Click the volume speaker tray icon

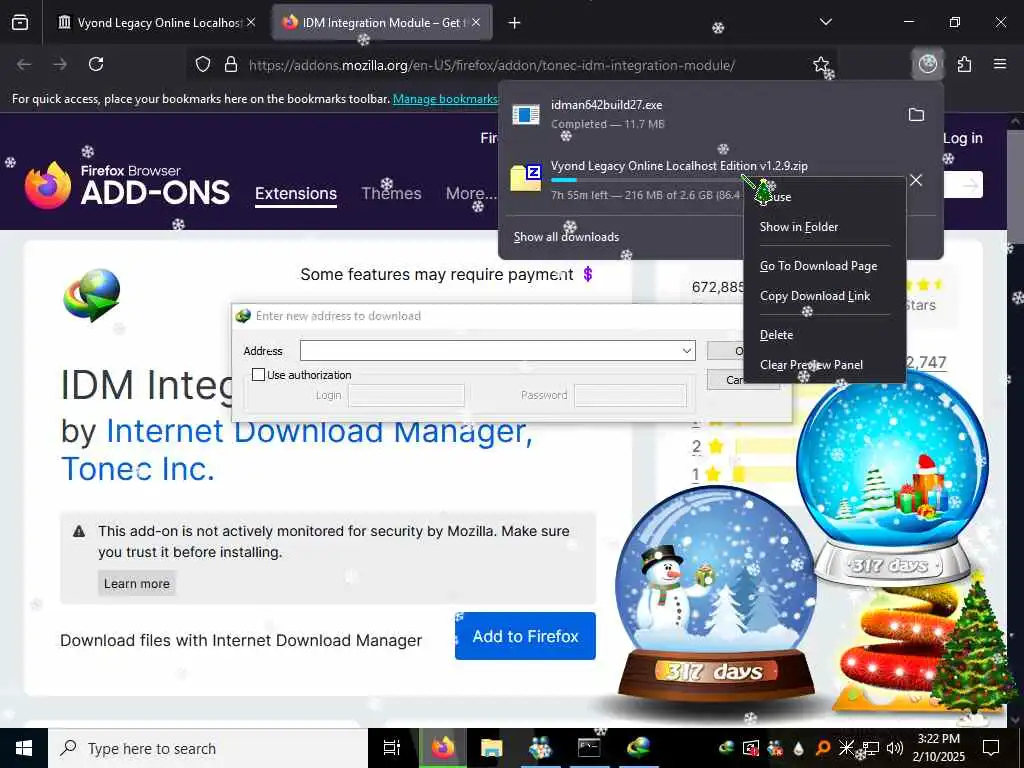click(x=894, y=748)
